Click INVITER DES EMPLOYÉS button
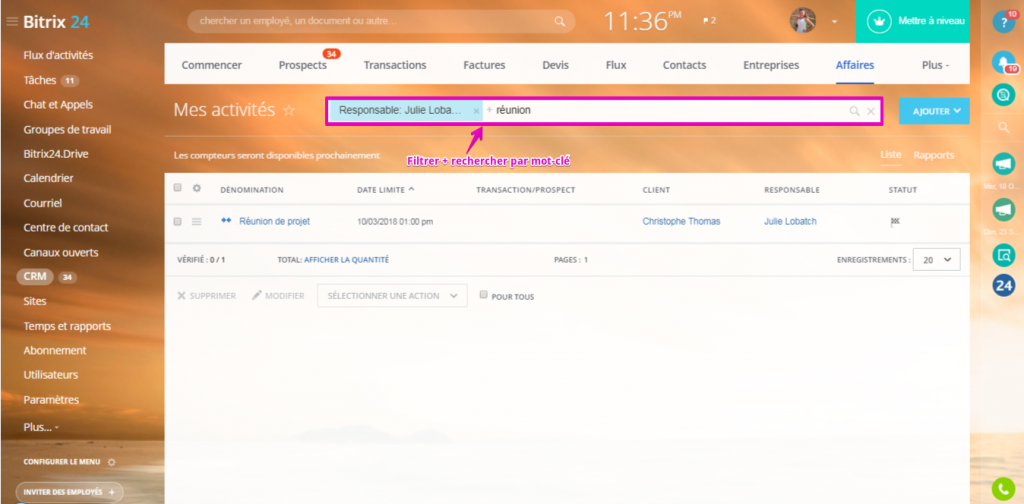Image resolution: width=1024 pixels, height=504 pixels. point(69,492)
